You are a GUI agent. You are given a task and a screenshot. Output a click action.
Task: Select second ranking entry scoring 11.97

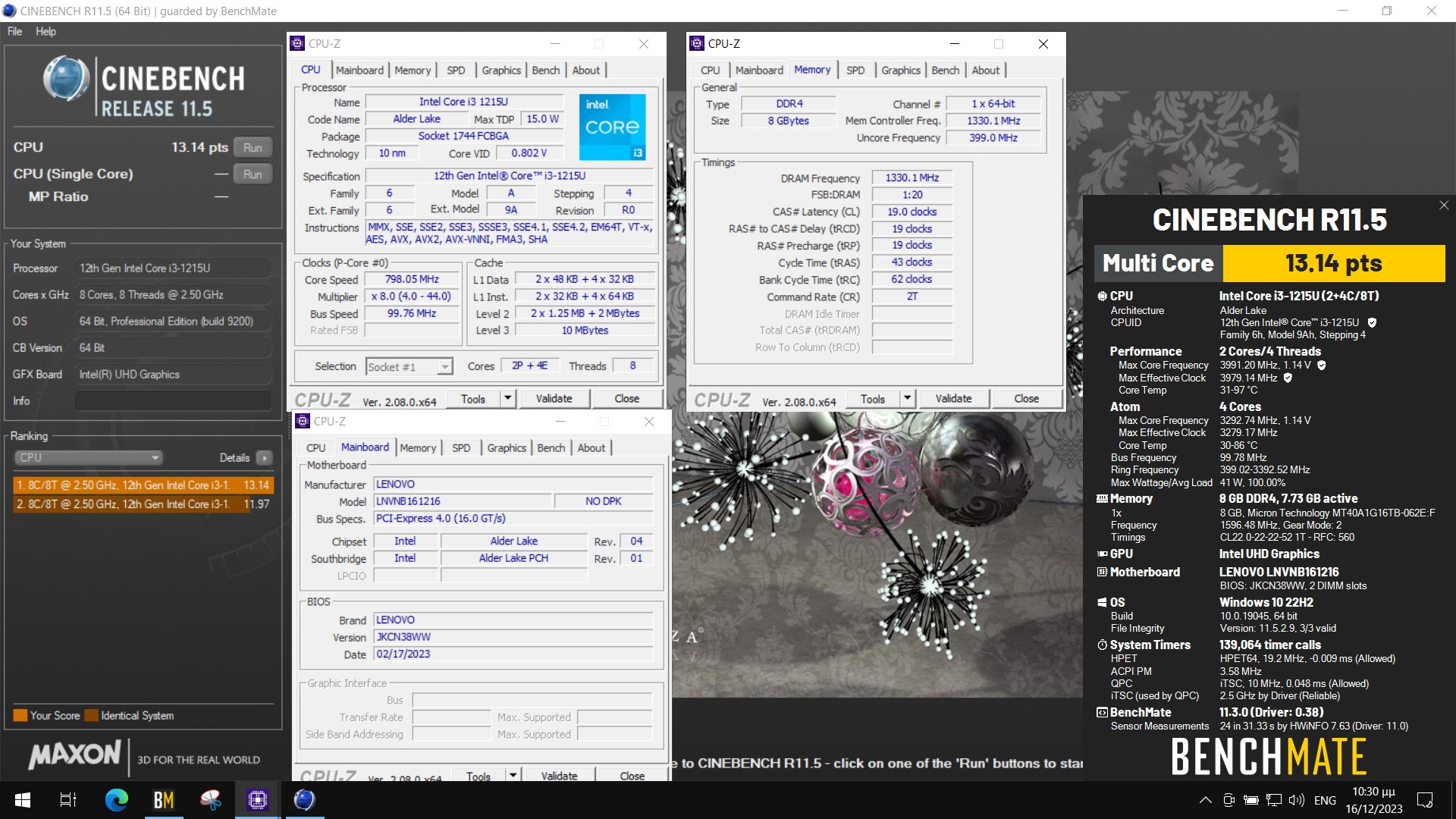pos(143,504)
